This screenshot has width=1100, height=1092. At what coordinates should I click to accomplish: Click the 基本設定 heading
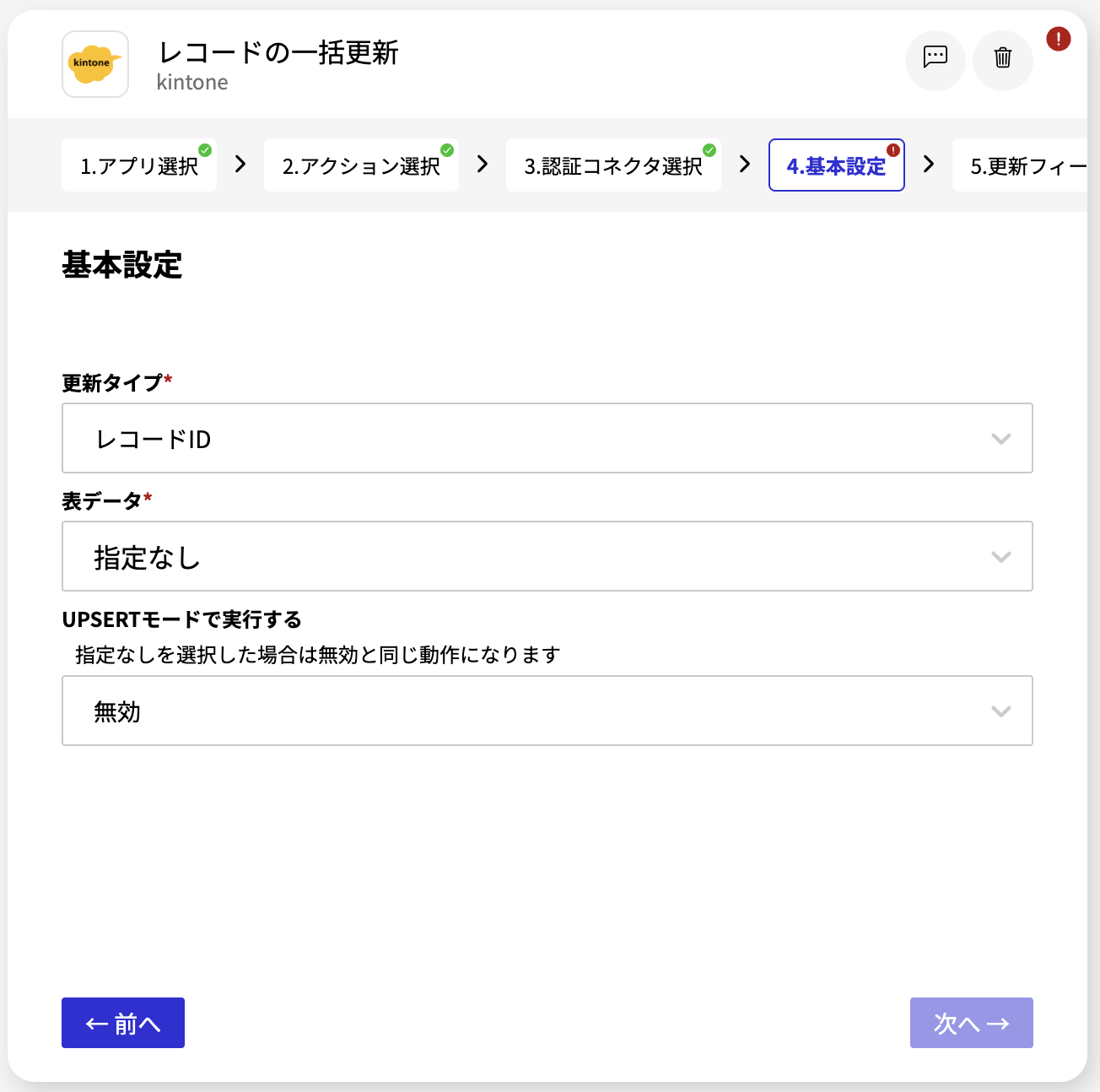tap(121, 265)
